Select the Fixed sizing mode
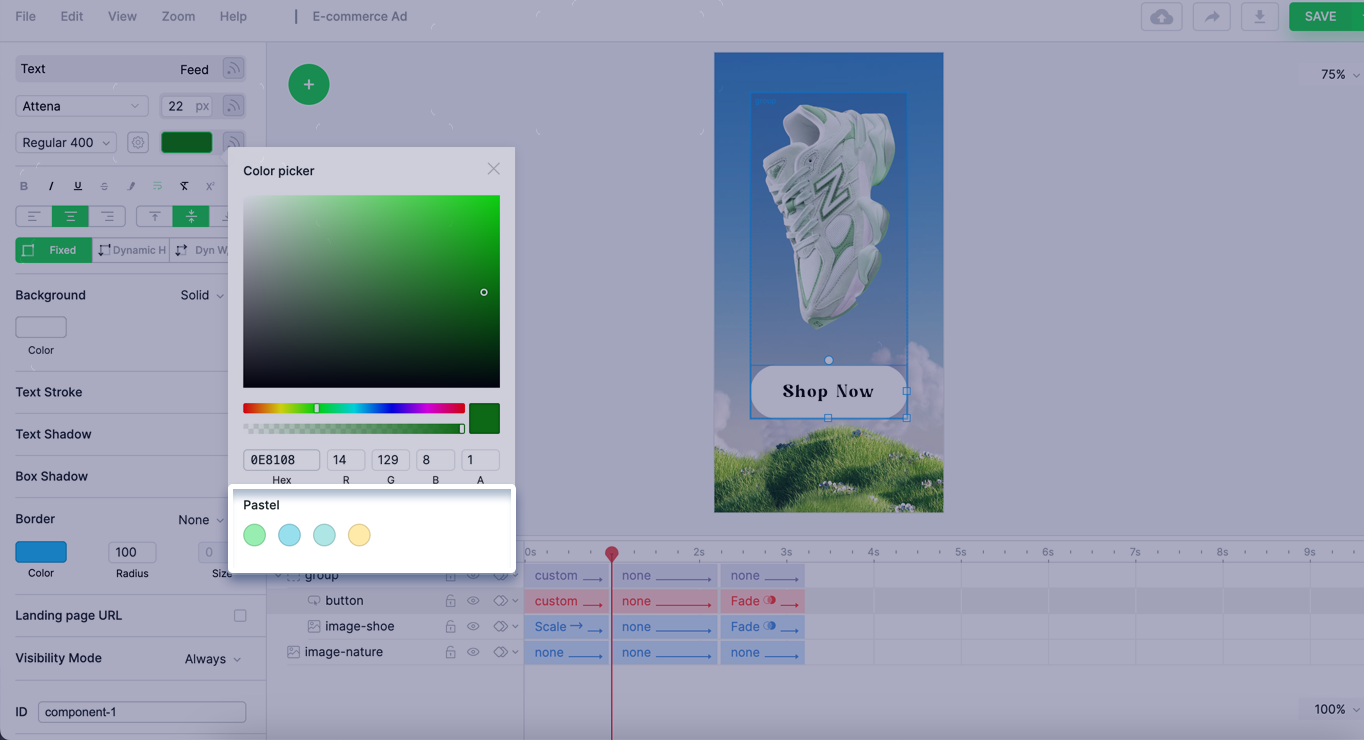 click(x=53, y=250)
